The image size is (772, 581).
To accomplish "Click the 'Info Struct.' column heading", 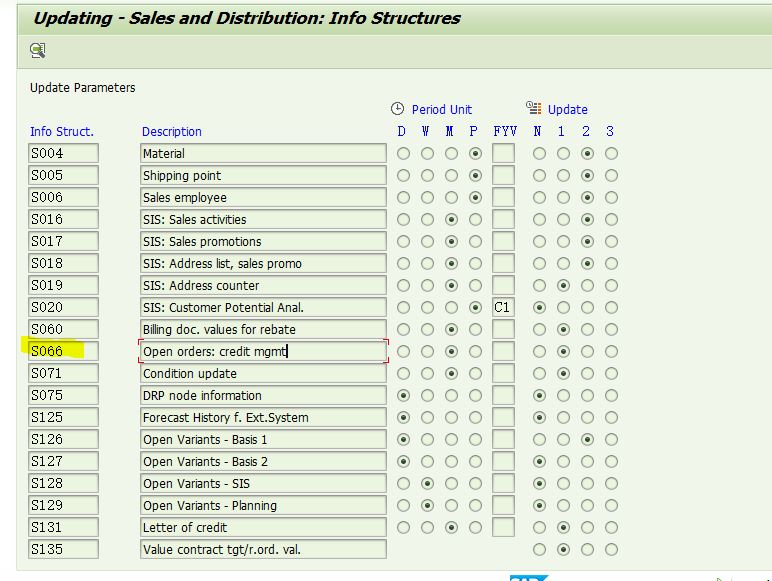I will [62, 131].
